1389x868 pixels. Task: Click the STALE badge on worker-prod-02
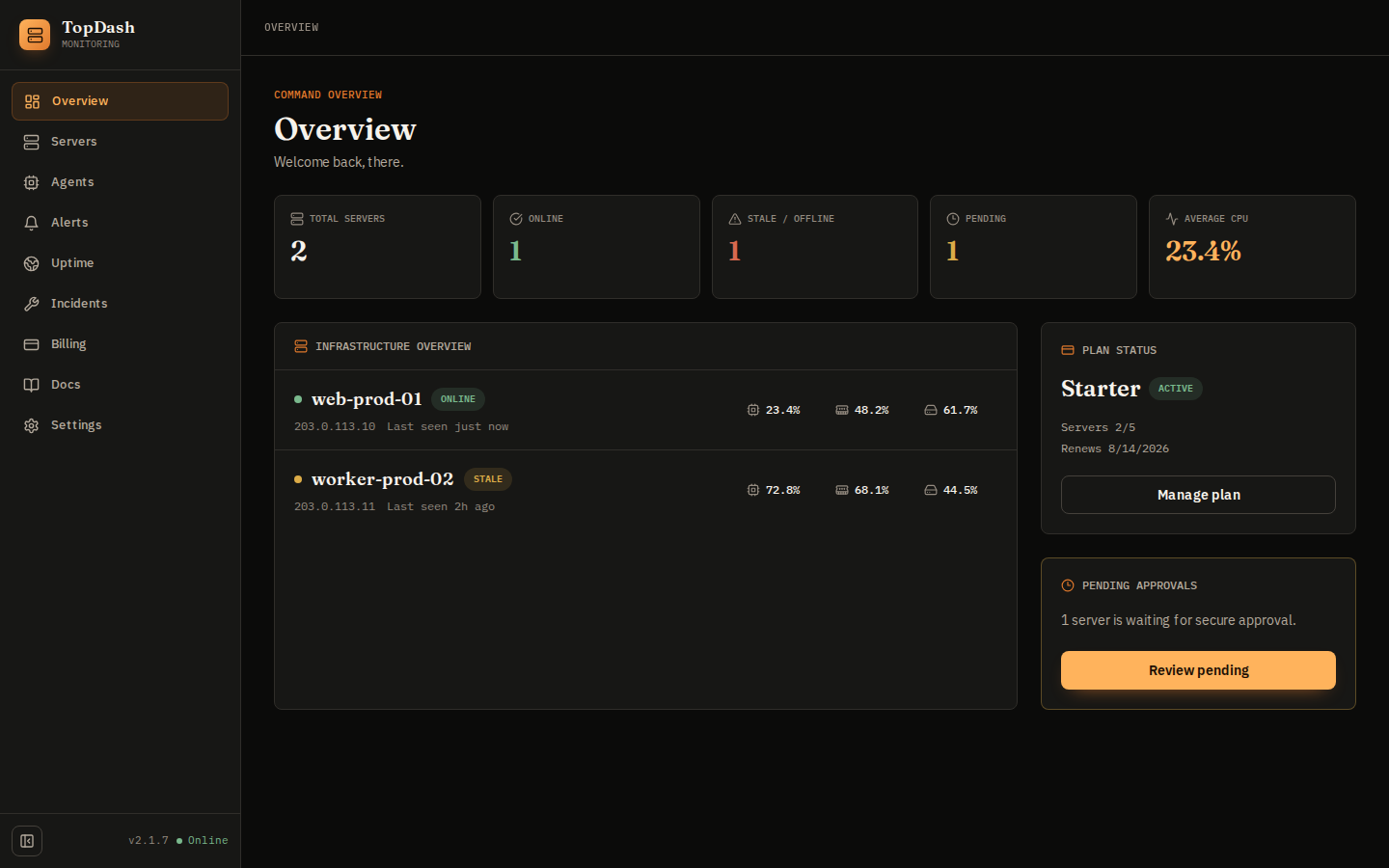tap(488, 479)
